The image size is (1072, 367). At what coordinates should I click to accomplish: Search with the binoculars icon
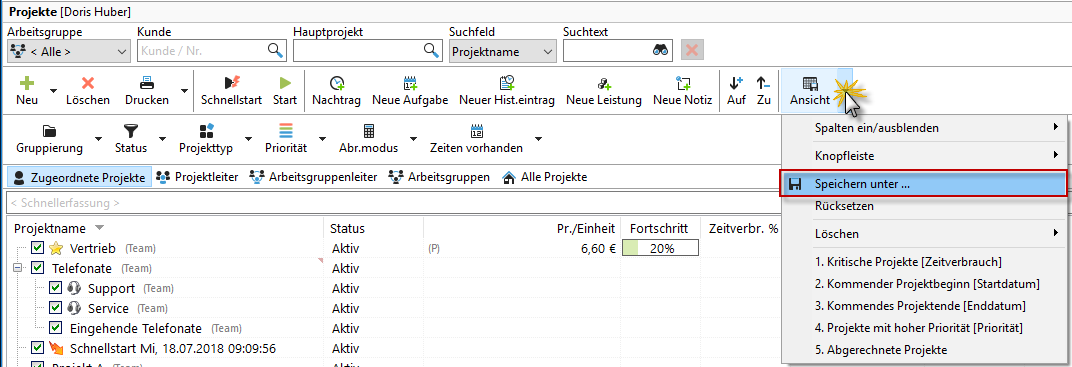(660, 50)
